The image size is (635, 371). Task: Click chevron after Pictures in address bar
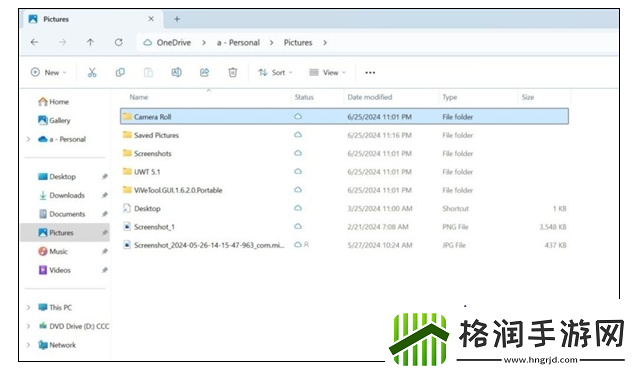[325, 43]
